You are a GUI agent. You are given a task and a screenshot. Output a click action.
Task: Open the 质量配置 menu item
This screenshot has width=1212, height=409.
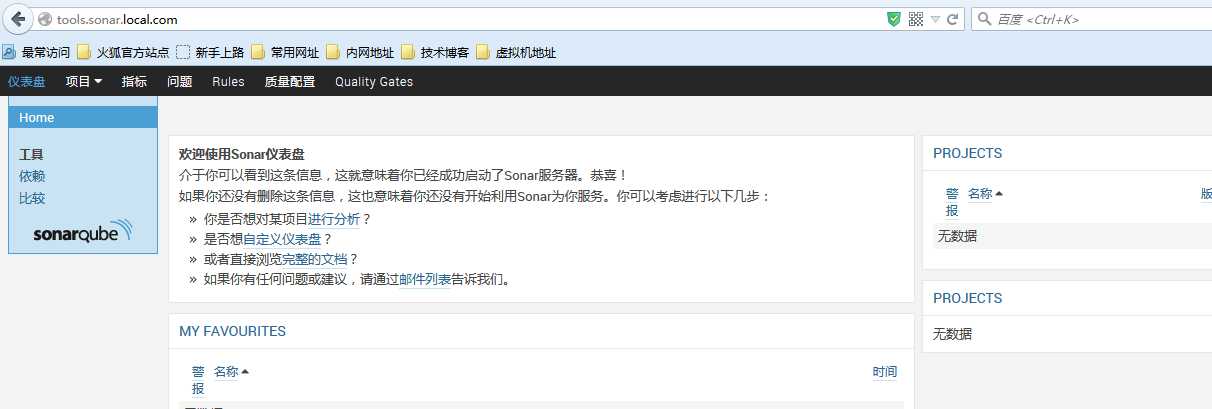290,82
